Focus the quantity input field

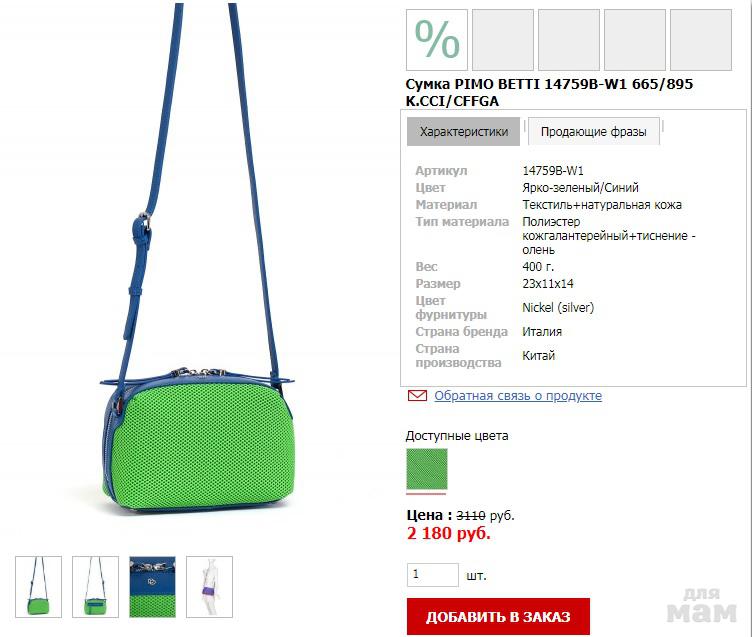[433, 575]
